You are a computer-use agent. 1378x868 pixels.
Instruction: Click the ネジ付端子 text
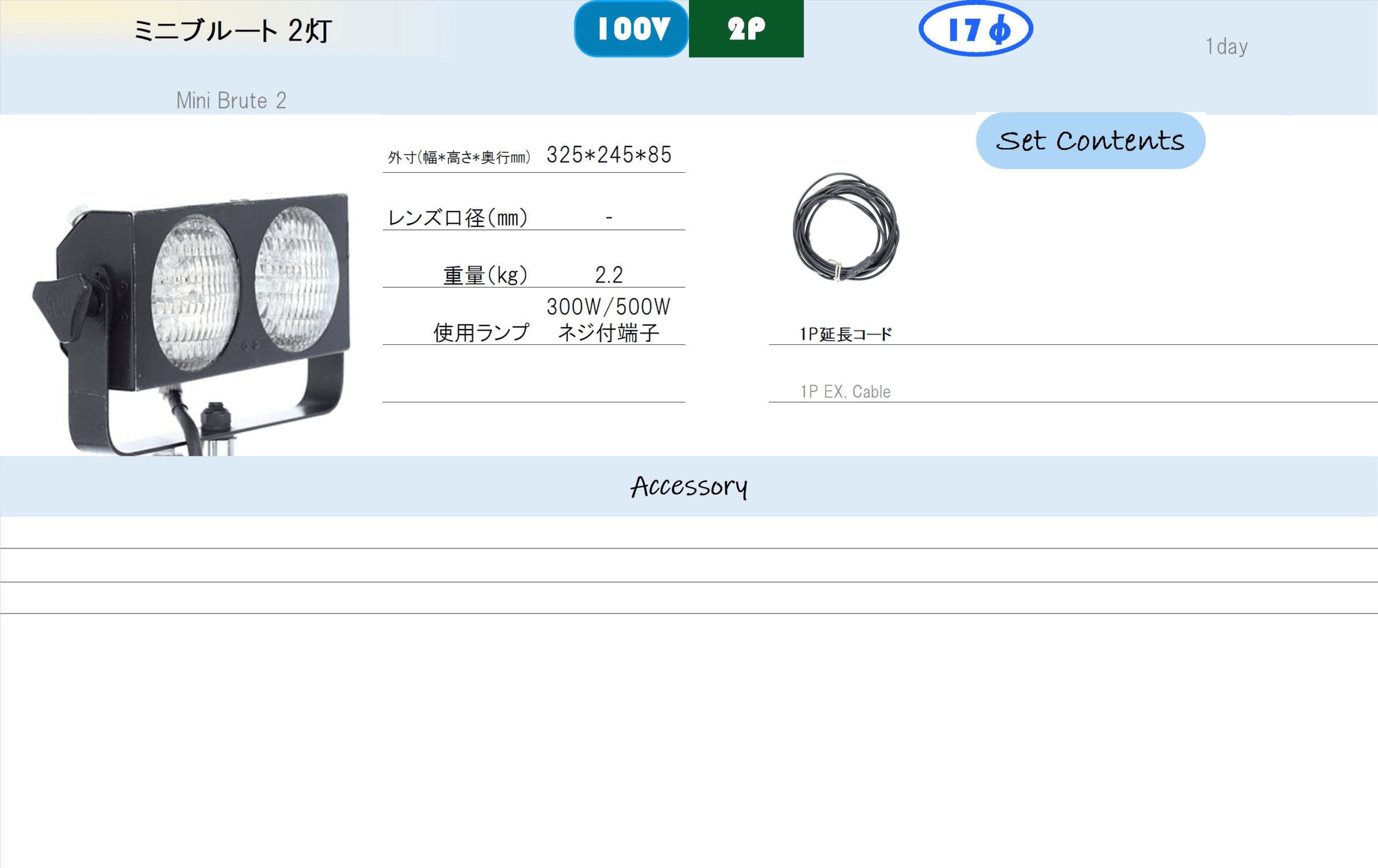tap(608, 333)
